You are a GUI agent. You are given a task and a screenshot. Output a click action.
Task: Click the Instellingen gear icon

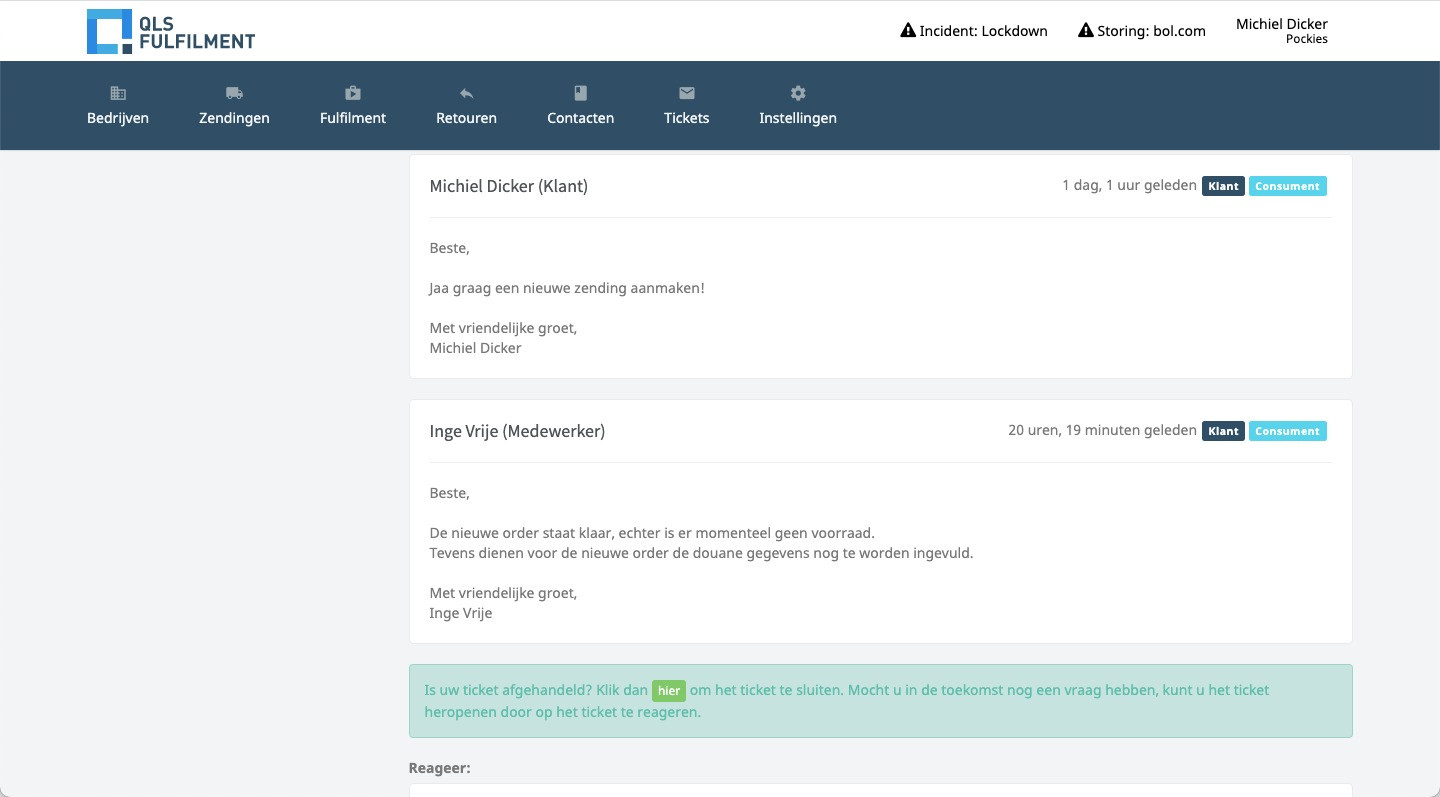pos(798,93)
